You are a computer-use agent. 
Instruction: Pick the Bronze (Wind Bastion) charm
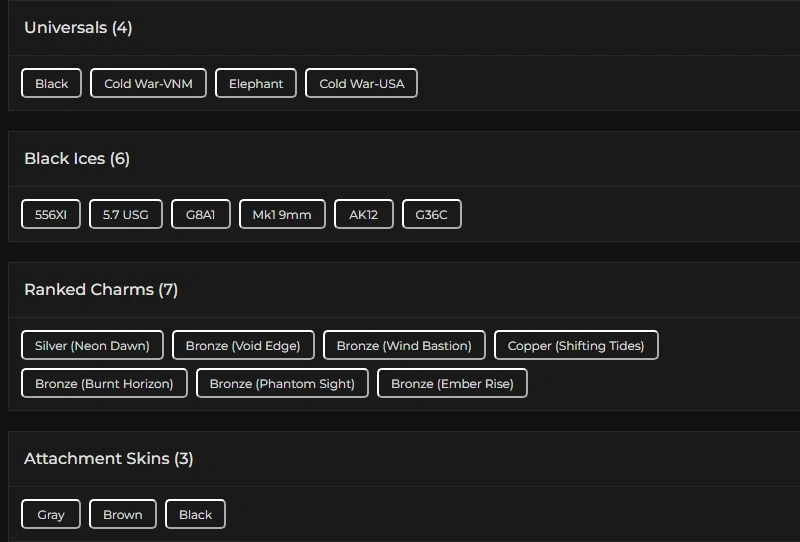click(404, 346)
